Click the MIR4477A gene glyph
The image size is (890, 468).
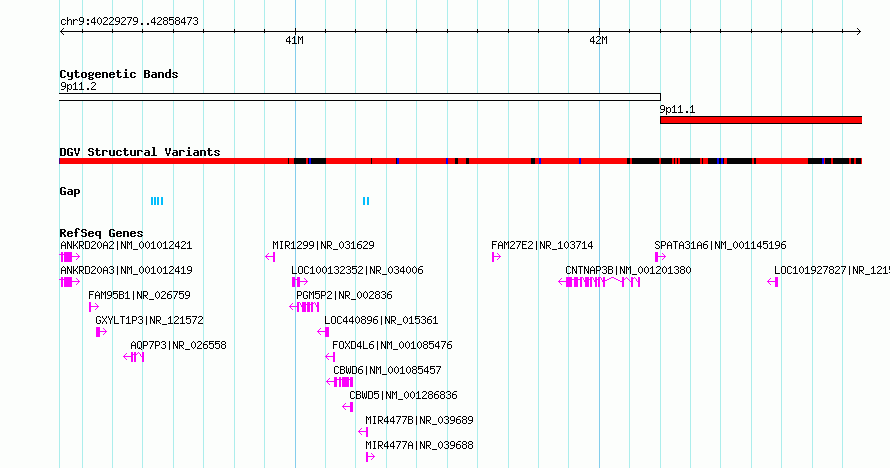370,457
